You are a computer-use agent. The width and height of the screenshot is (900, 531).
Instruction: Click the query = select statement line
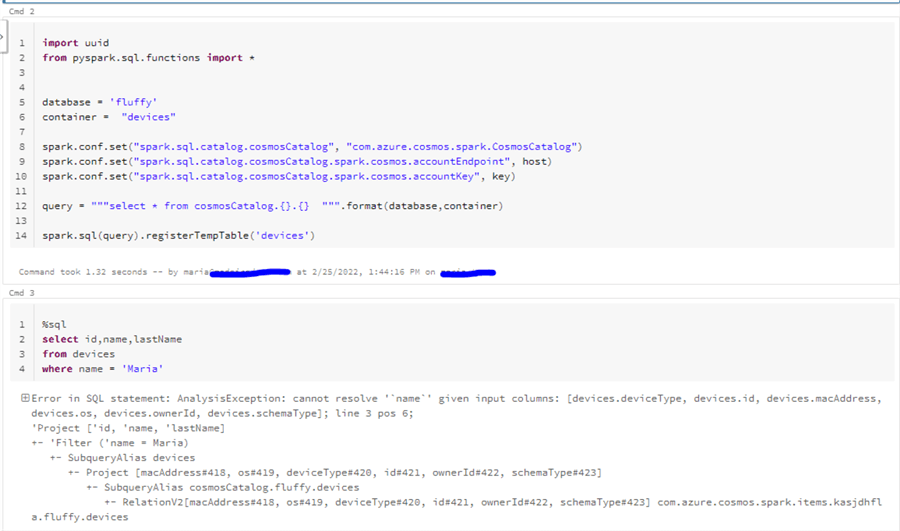273,206
